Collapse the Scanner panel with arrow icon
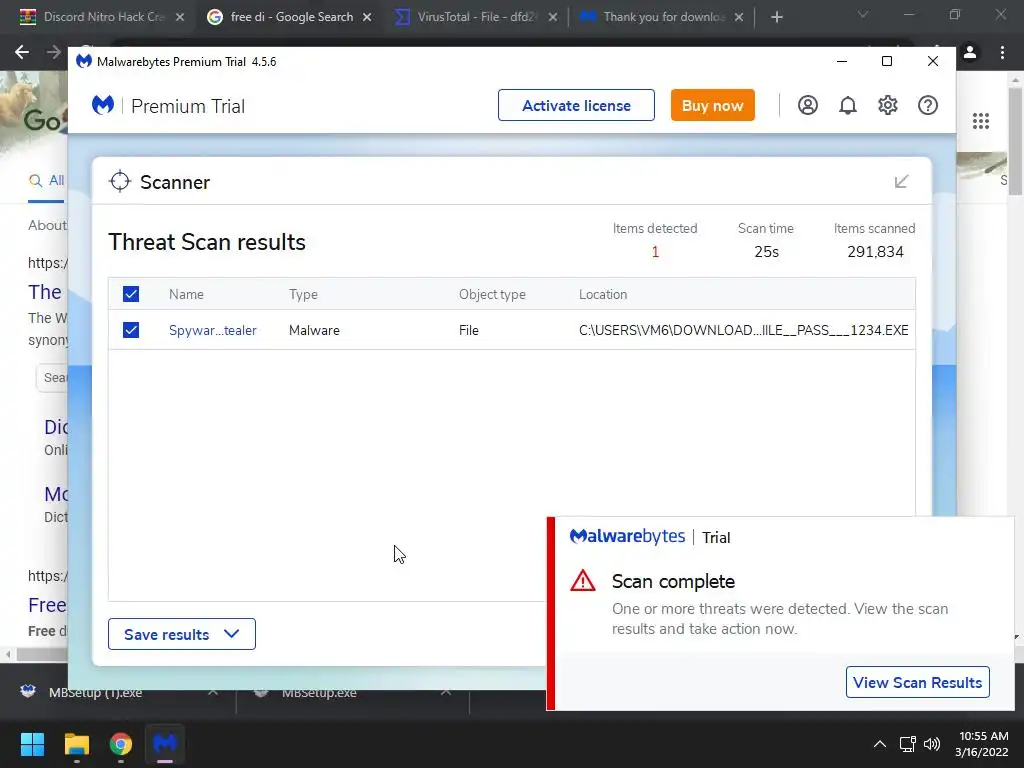1024x768 pixels. pyautogui.click(x=901, y=182)
